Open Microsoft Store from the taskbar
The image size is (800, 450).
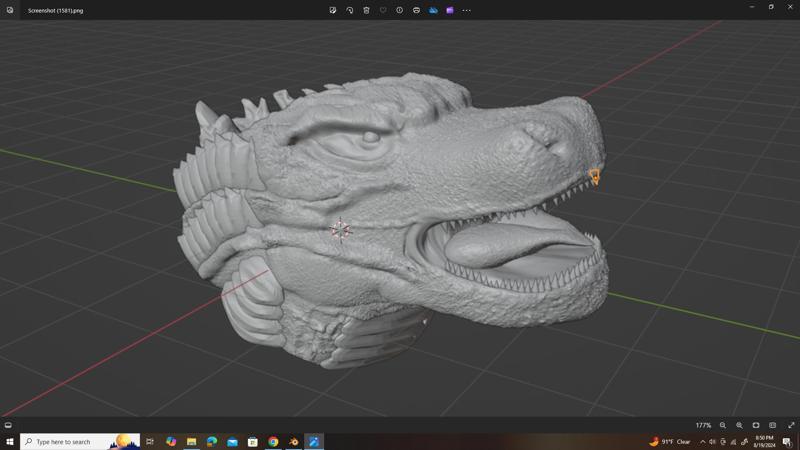(253, 442)
